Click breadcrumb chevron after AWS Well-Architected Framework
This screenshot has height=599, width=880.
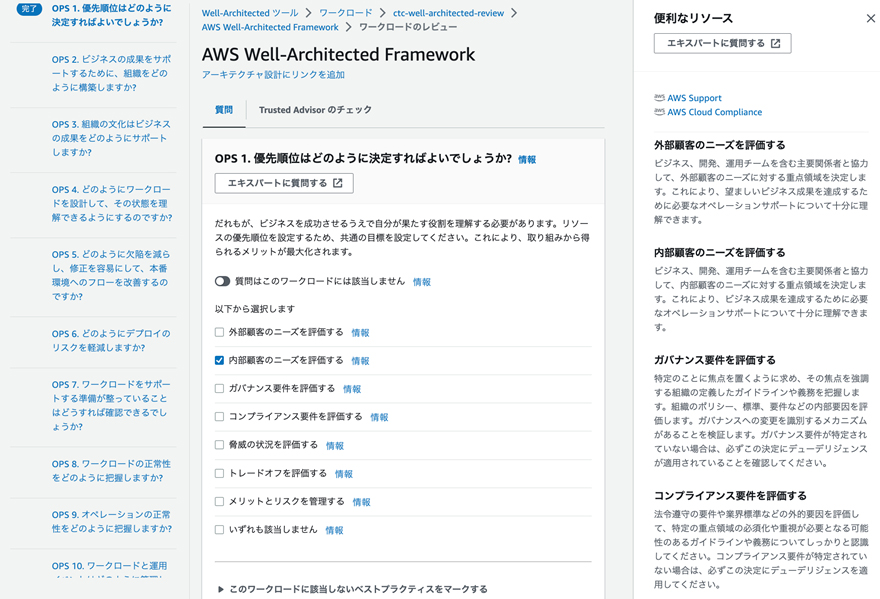[x=349, y=27]
